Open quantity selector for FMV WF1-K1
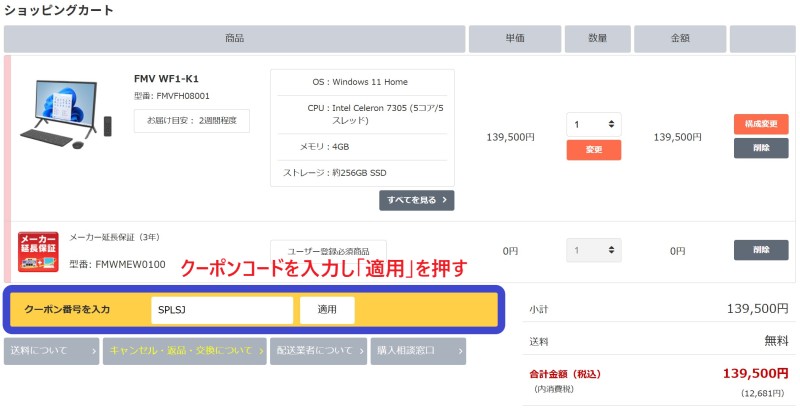Image resolution: width=800 pixels, height=410 pixels. tap(594, 124)
